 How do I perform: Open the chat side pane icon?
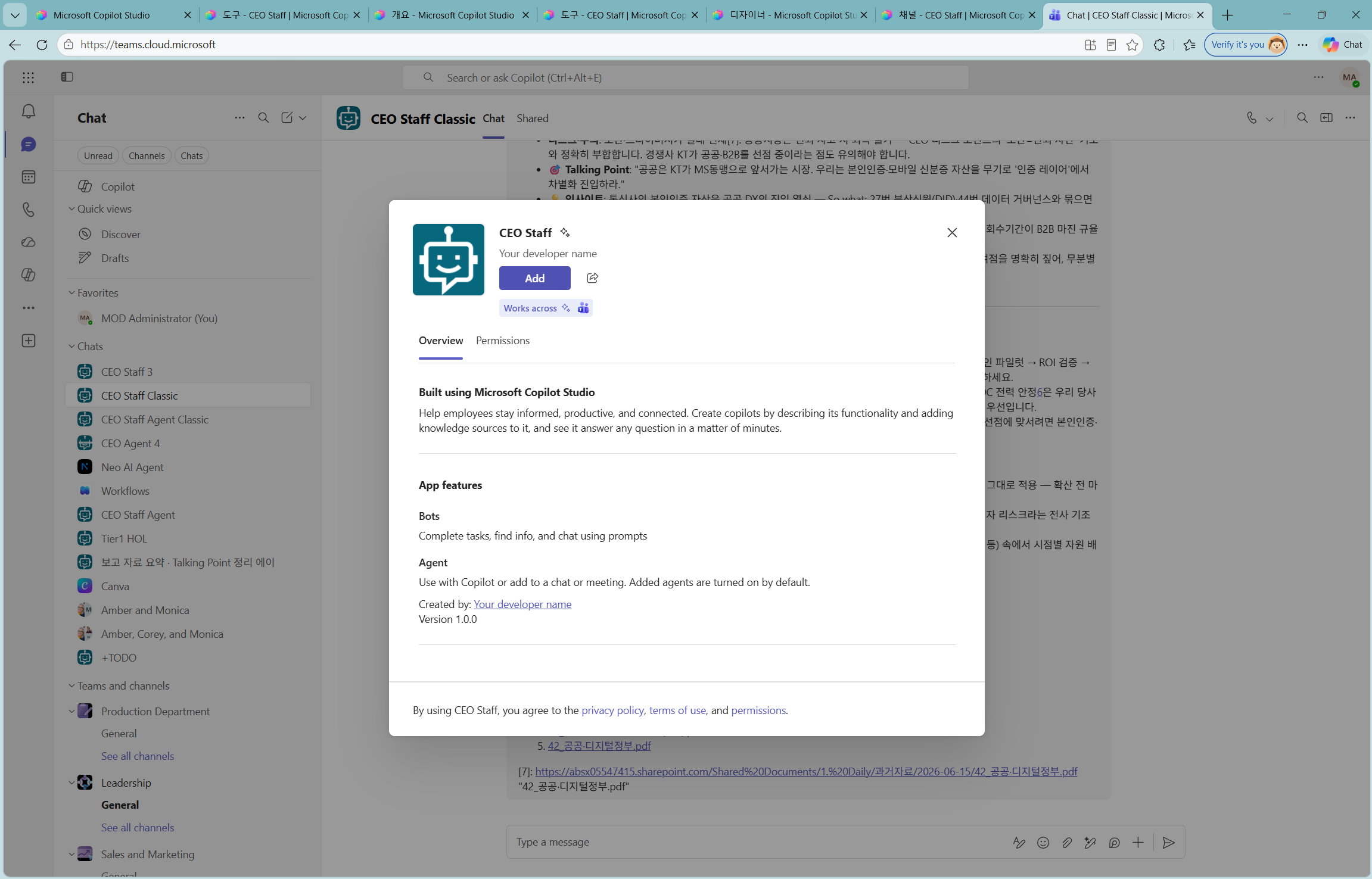tap(1326, 118)
